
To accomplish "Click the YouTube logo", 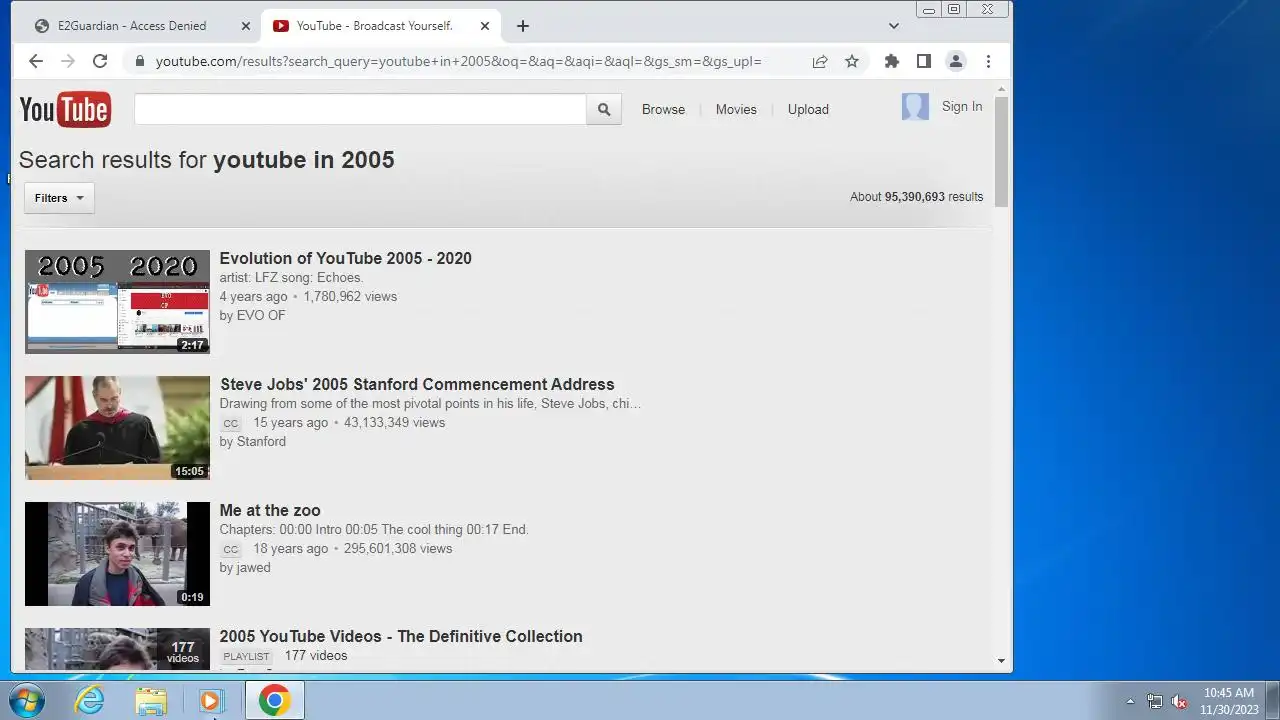I will (x=65, y=109).
